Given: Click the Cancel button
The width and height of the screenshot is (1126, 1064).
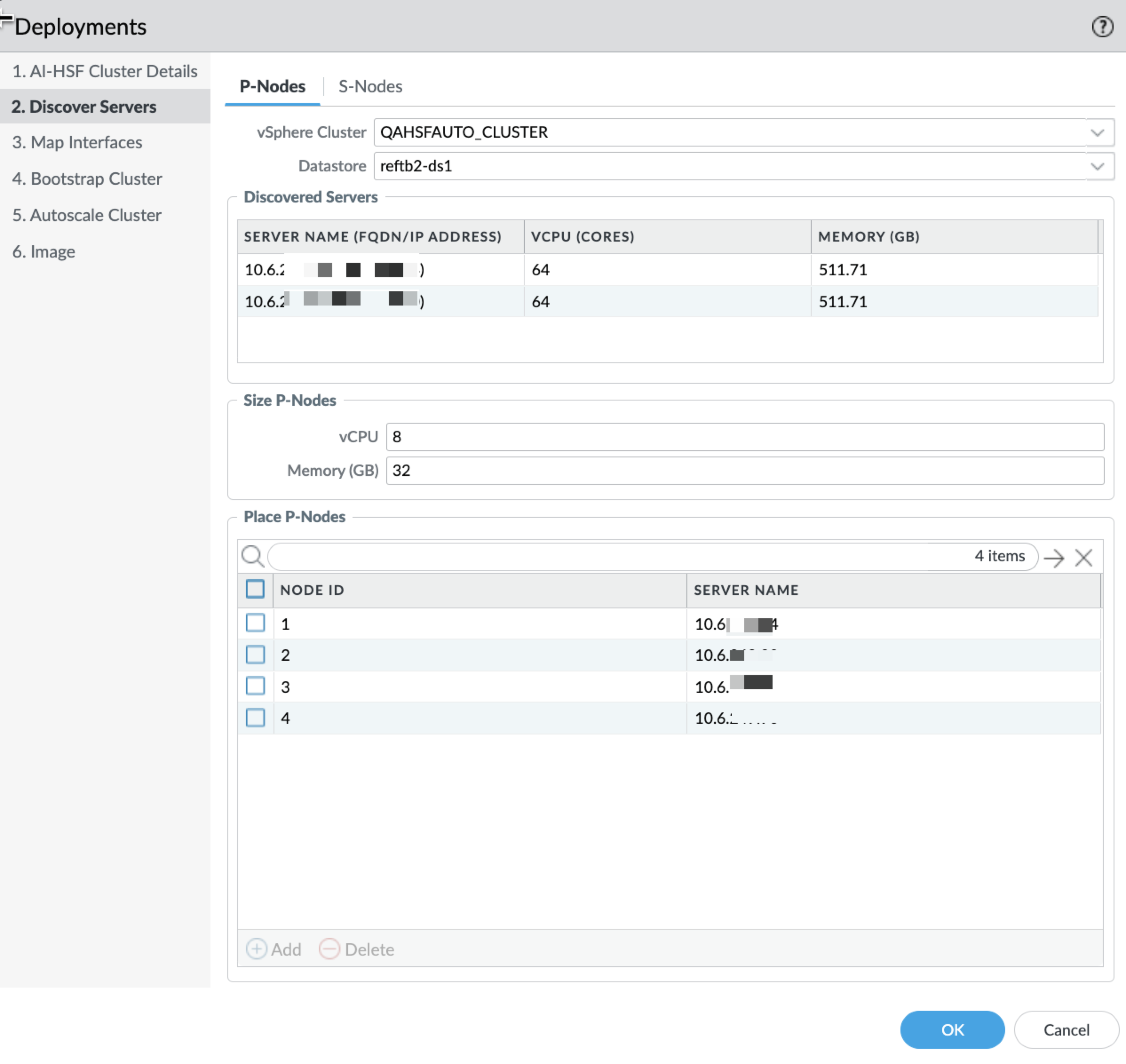Looking at the screenshot, I should 1066,1029.
